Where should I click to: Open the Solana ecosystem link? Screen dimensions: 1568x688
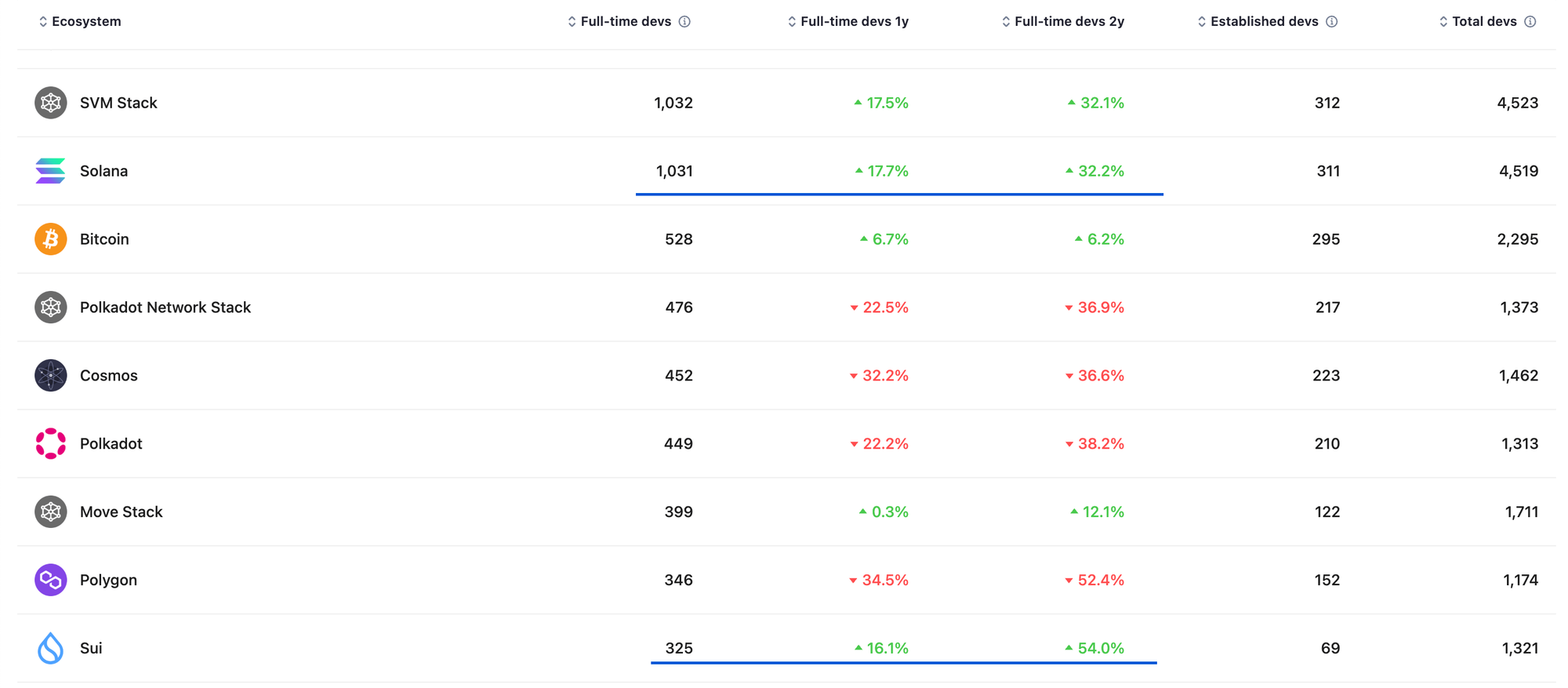click(103, 171)
